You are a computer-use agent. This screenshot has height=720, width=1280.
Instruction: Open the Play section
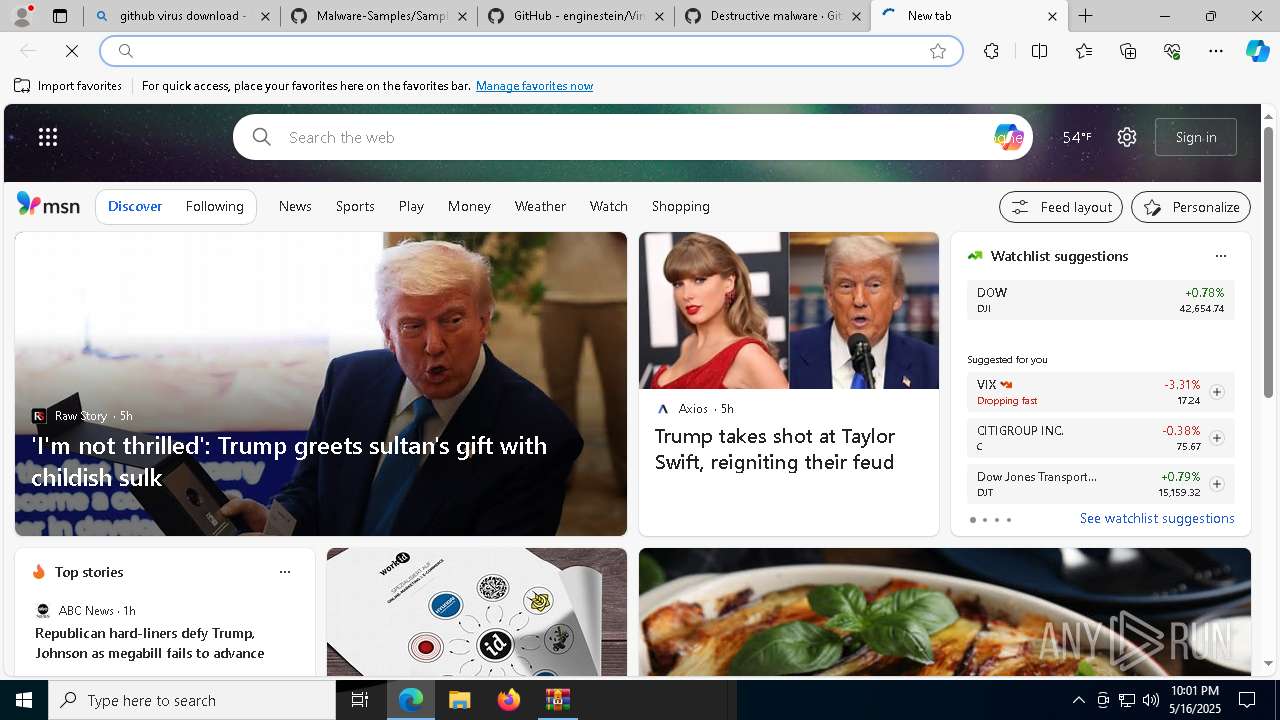[x=411, y=206]
